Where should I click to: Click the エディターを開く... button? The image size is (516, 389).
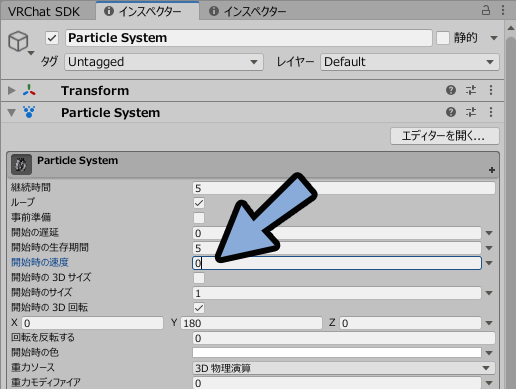click(445, 136)
